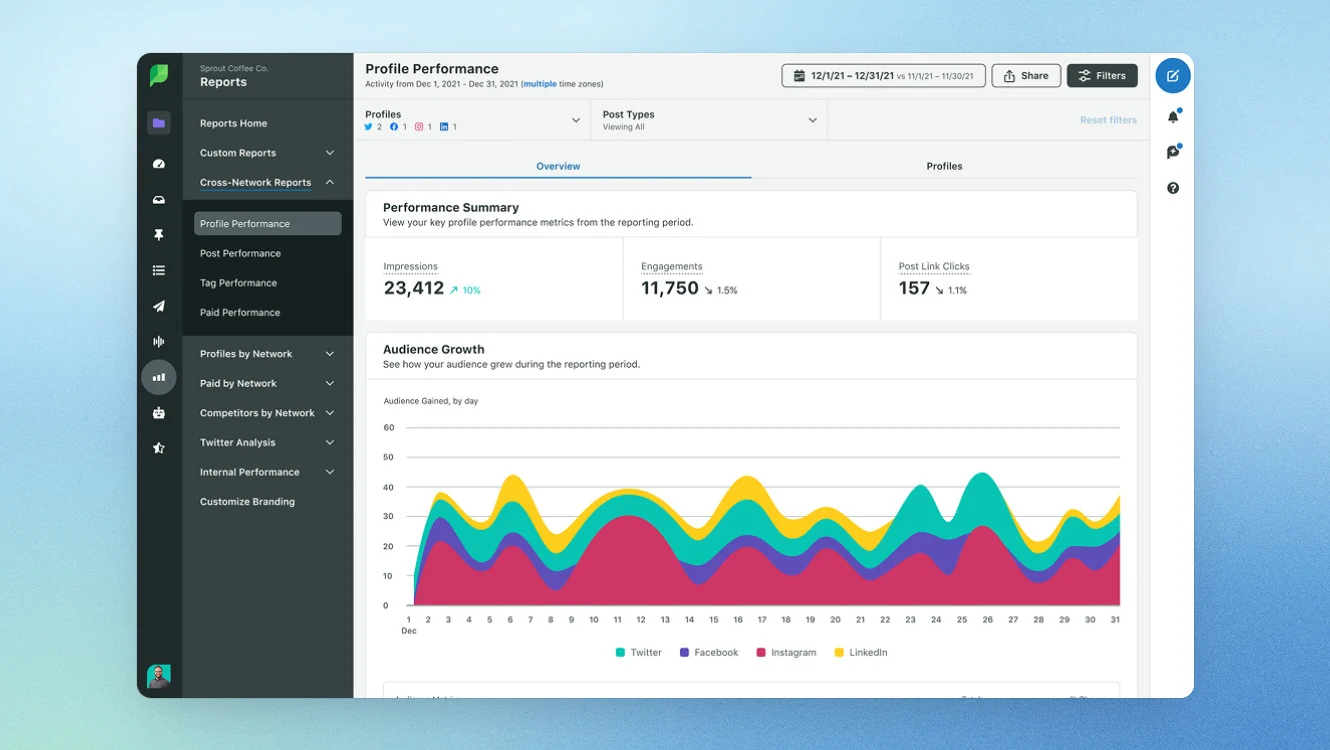The height and width of the screenshot is (750, 1330).
Task: Select the pin icon in the left rail
Action: tap(159, 235)
